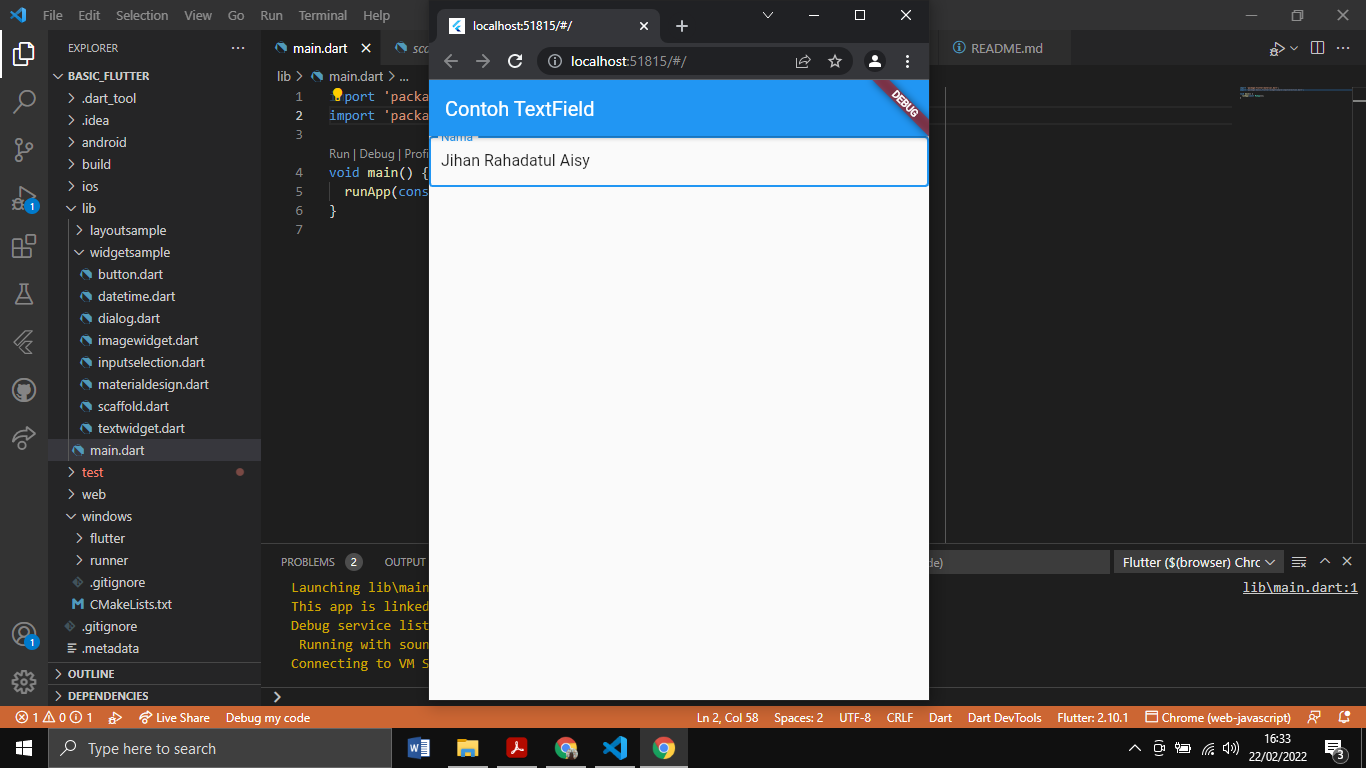Reload the localhost page in Chrome
This screenshot has width=1366, height=768.
(515, 60)
